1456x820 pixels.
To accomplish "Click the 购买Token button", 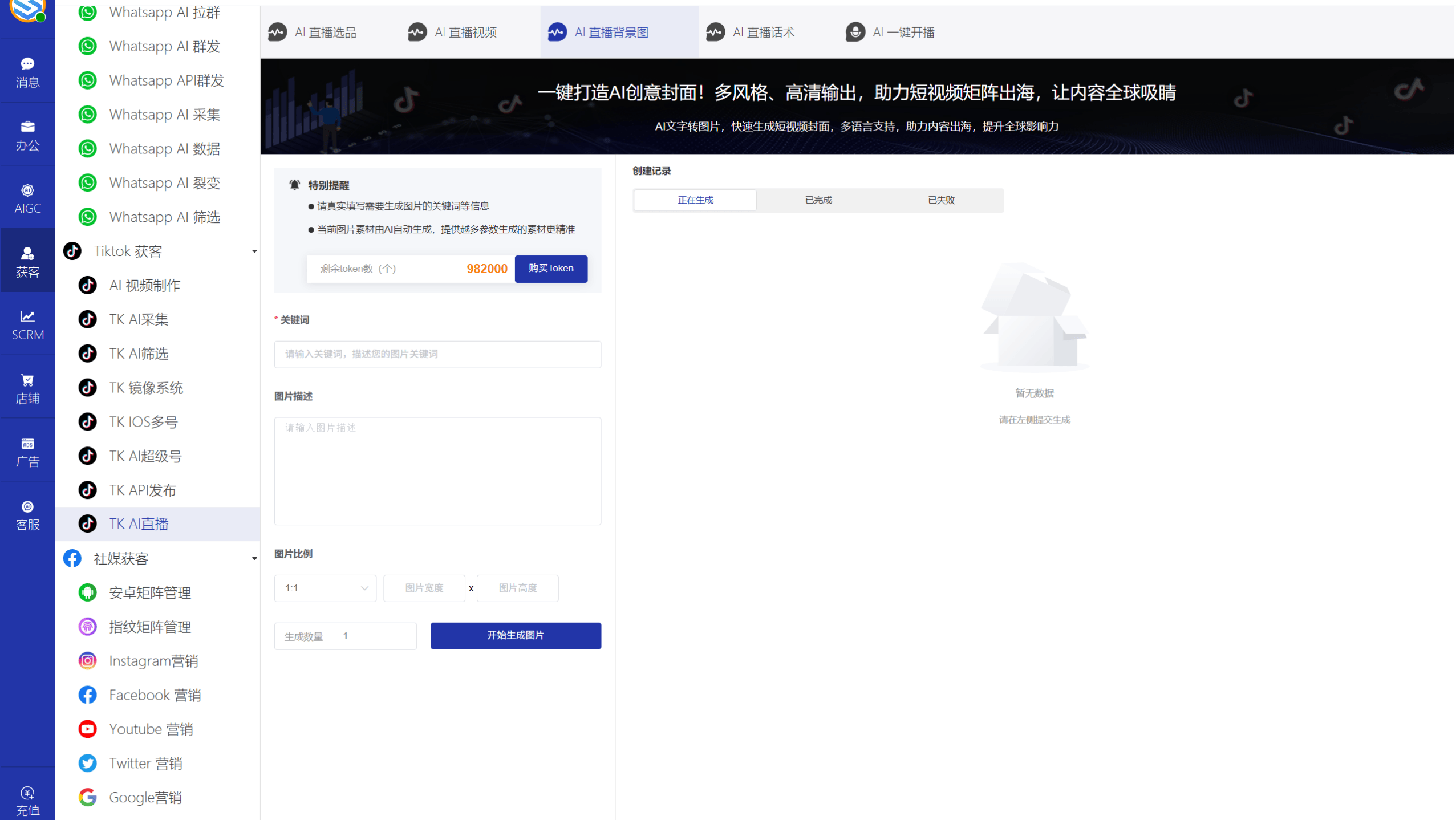I will [550, 269].
